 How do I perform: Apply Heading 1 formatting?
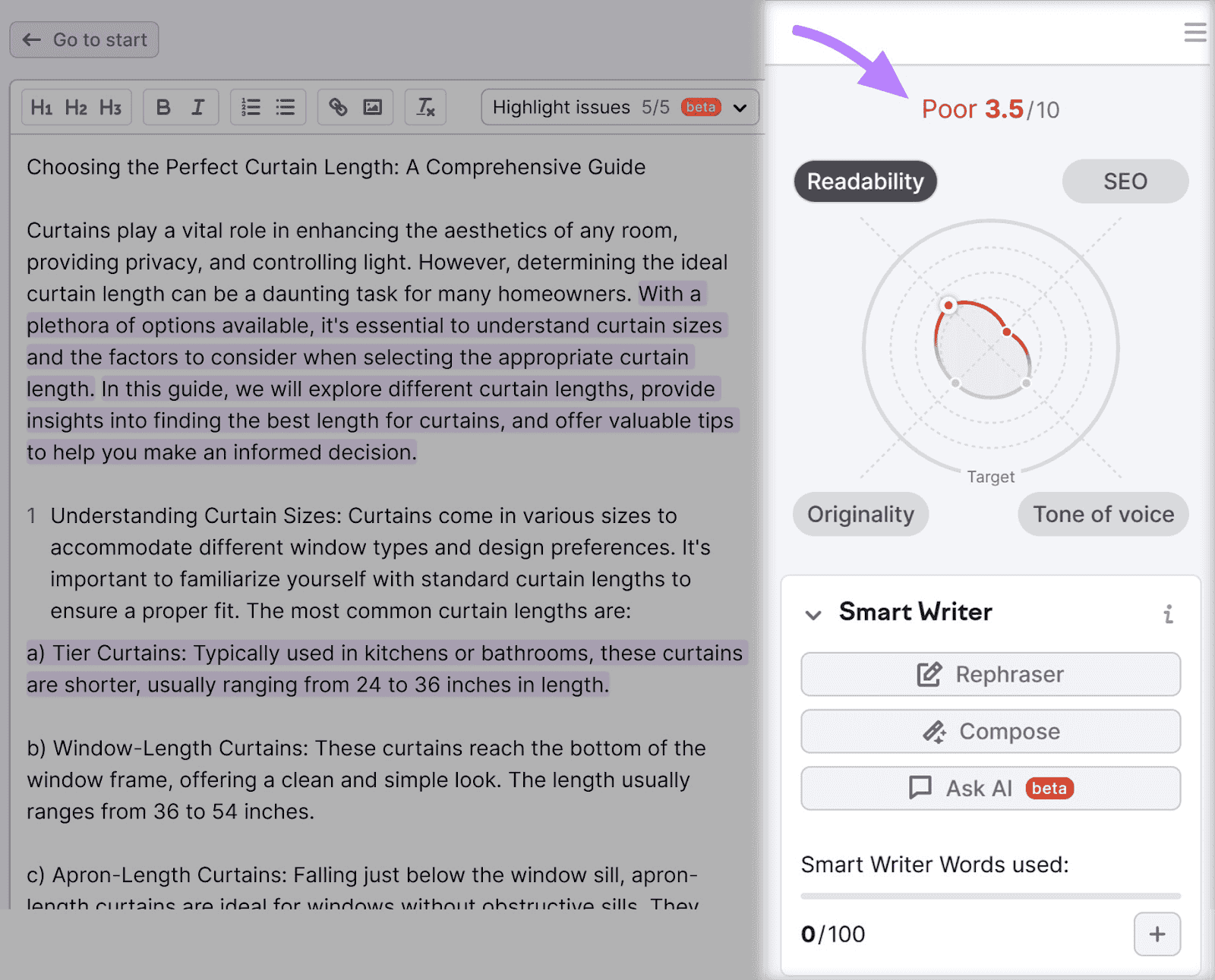tap(43, 107)
